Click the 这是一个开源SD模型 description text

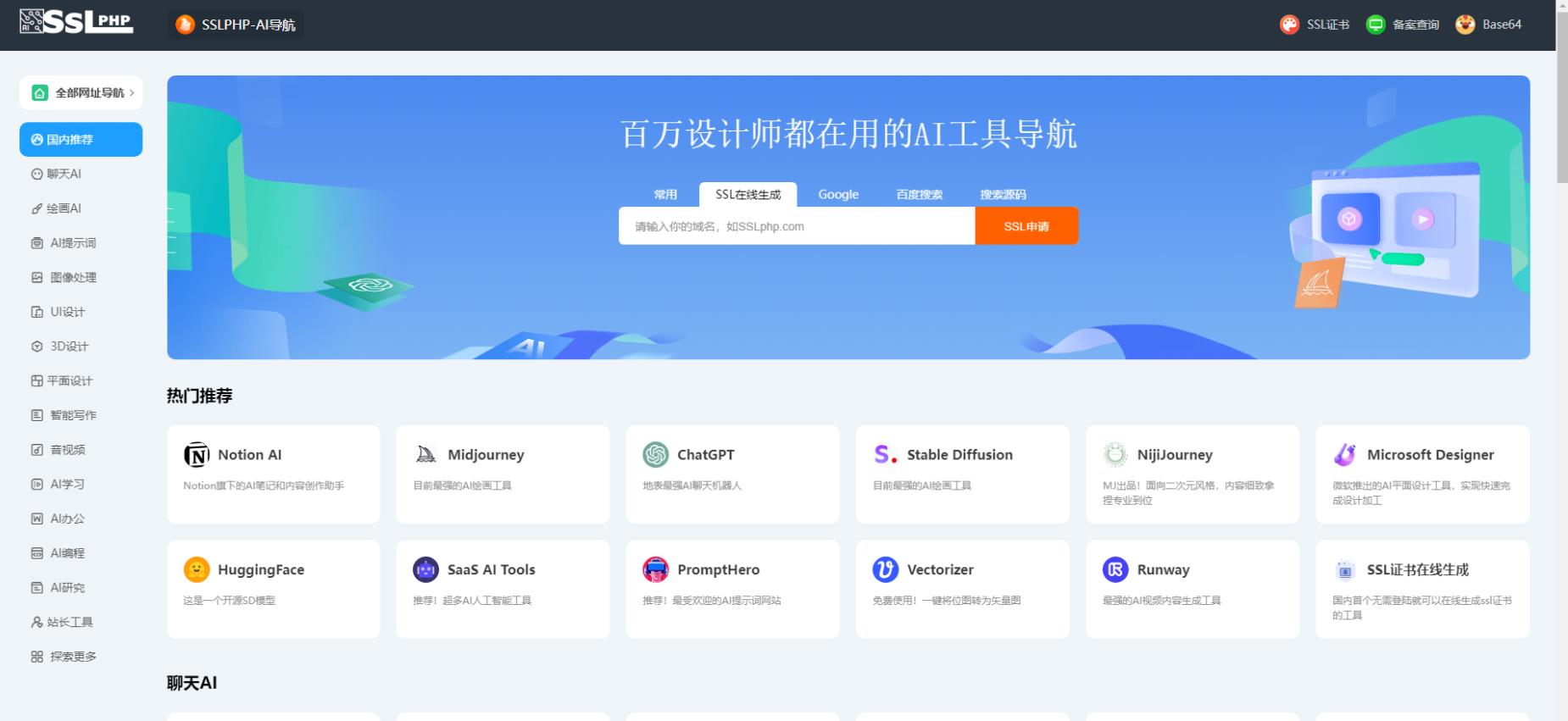229,600
